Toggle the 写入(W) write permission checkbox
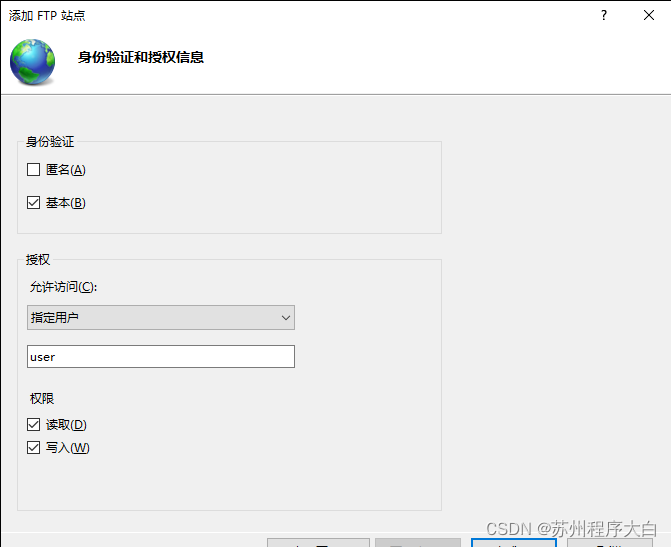Viewport: 671px width, 547px height. click(33, 448)
